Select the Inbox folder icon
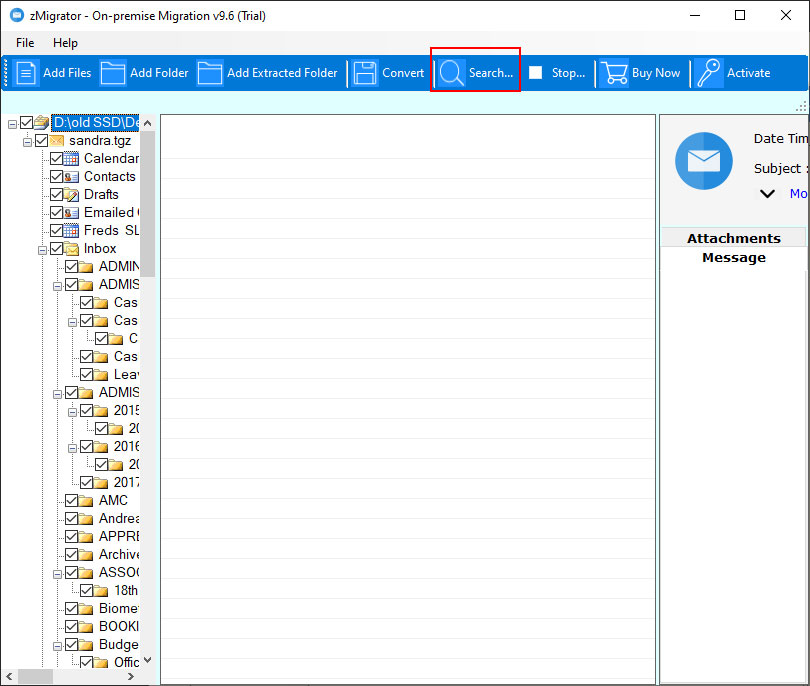The image size is (810, 686). (x=71, y=248)
